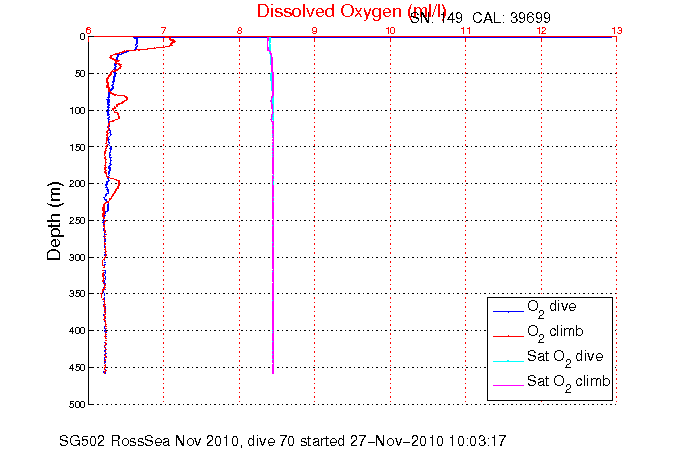Click the x-axis tick label 13
The width and height of the screenshot is (681, 454).
click(617, 30)
